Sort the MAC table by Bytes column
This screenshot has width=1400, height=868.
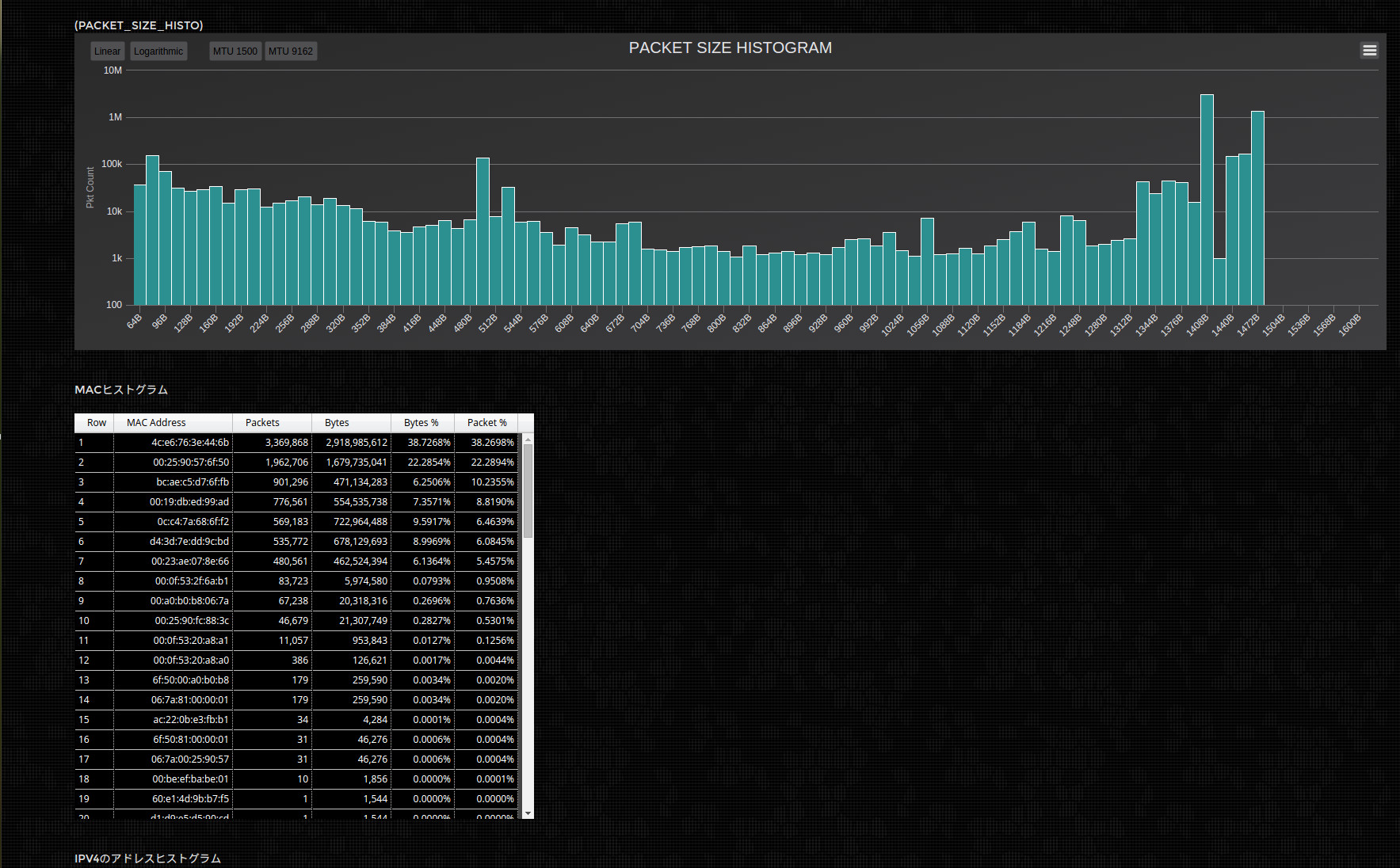coord(336,422)
